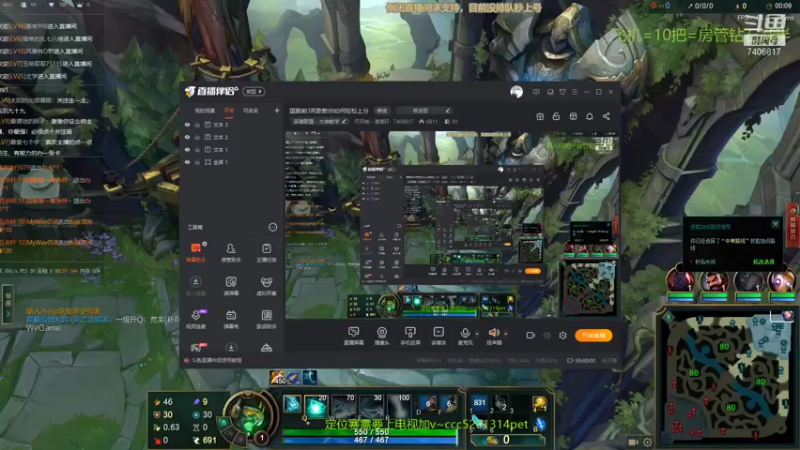
Task: Start streaming with orange 开始直播 button
Action: point(593,335)
